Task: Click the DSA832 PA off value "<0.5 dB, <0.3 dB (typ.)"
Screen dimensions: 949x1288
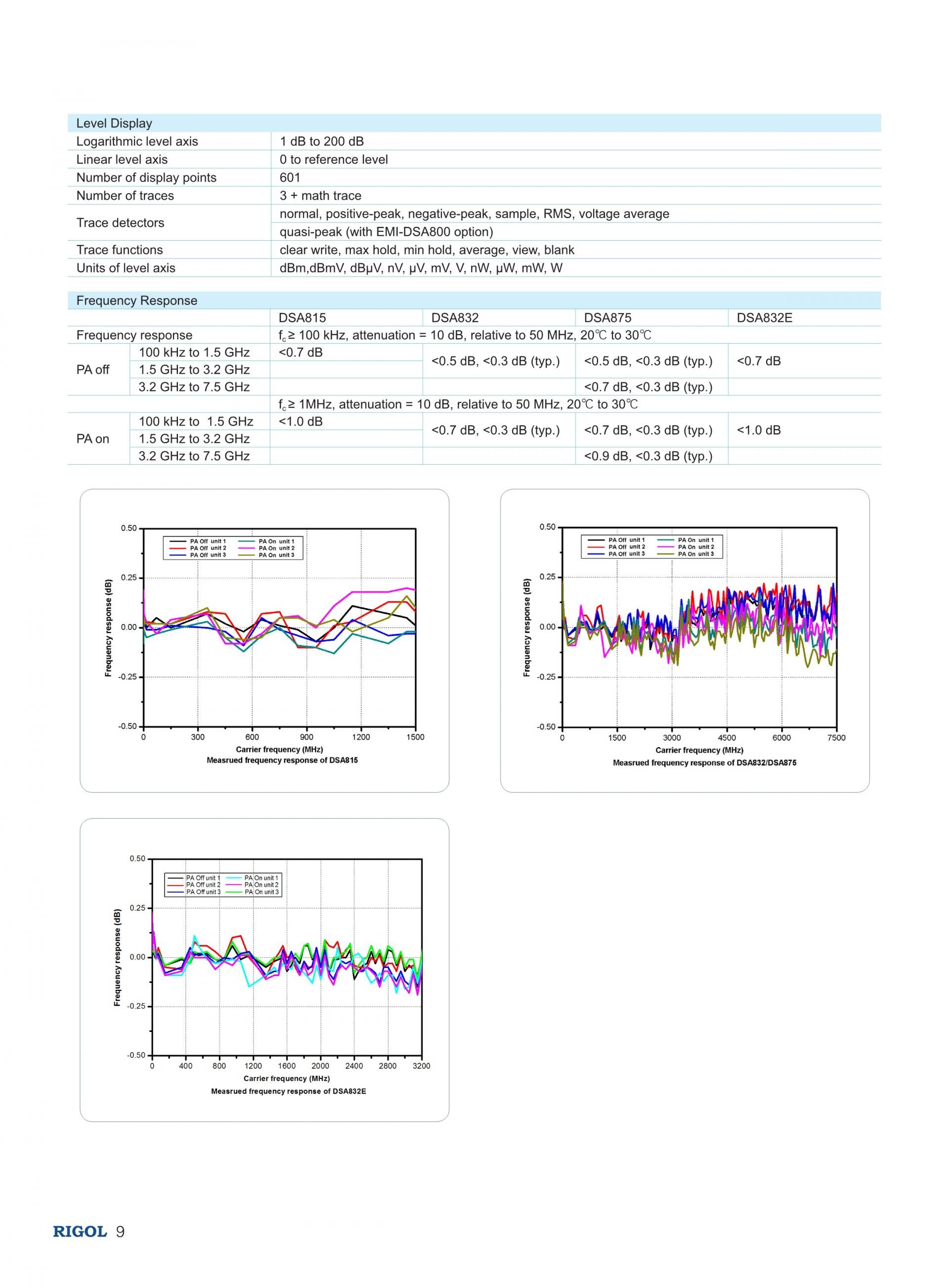Action: point(496,361)
